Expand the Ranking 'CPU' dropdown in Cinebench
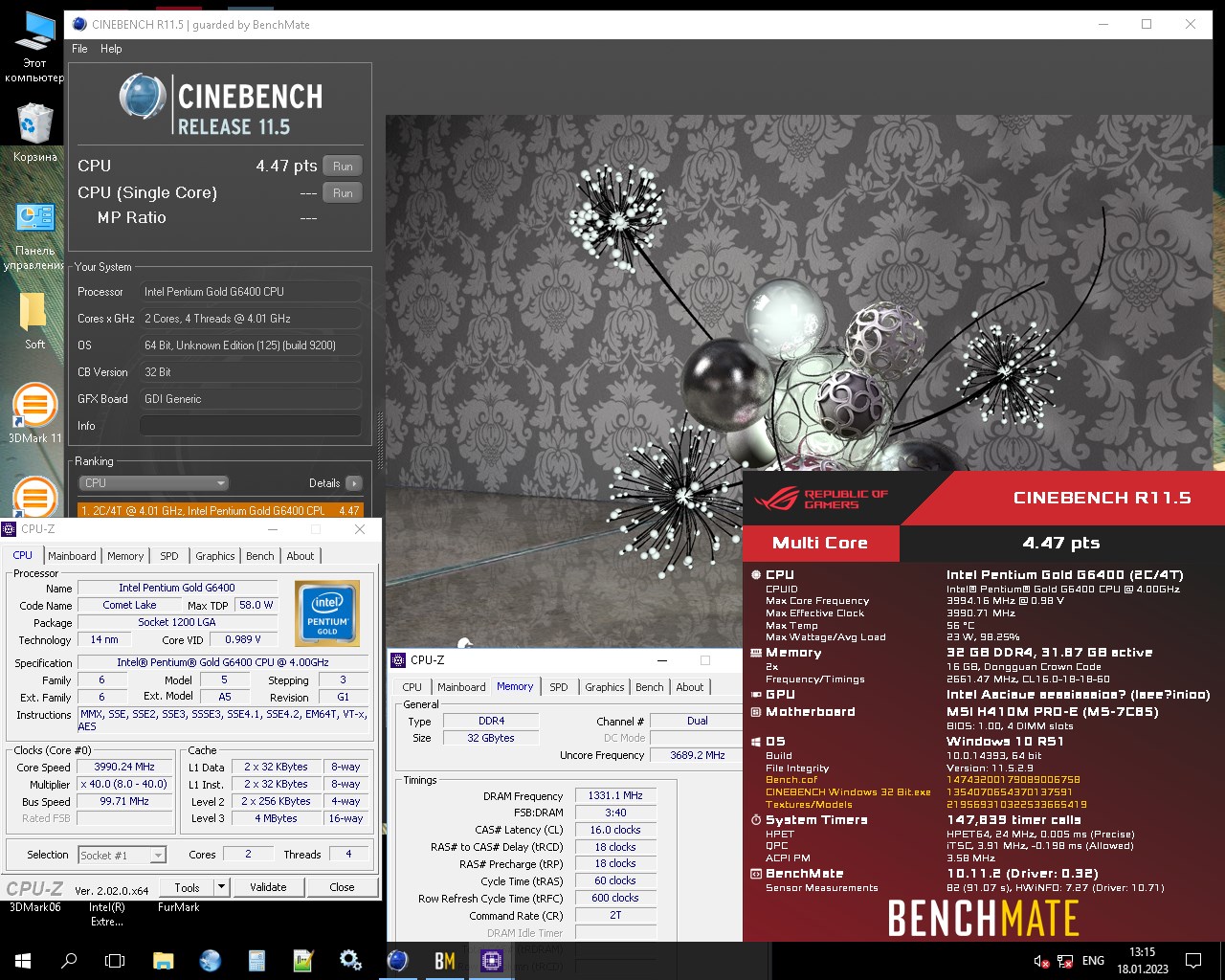This screenshot has width=1225, height=980. 153,483
